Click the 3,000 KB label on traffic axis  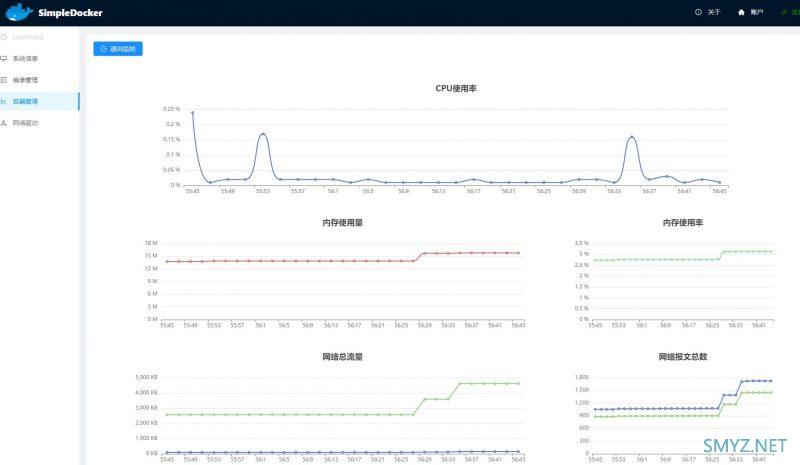[x=146, y=408]
